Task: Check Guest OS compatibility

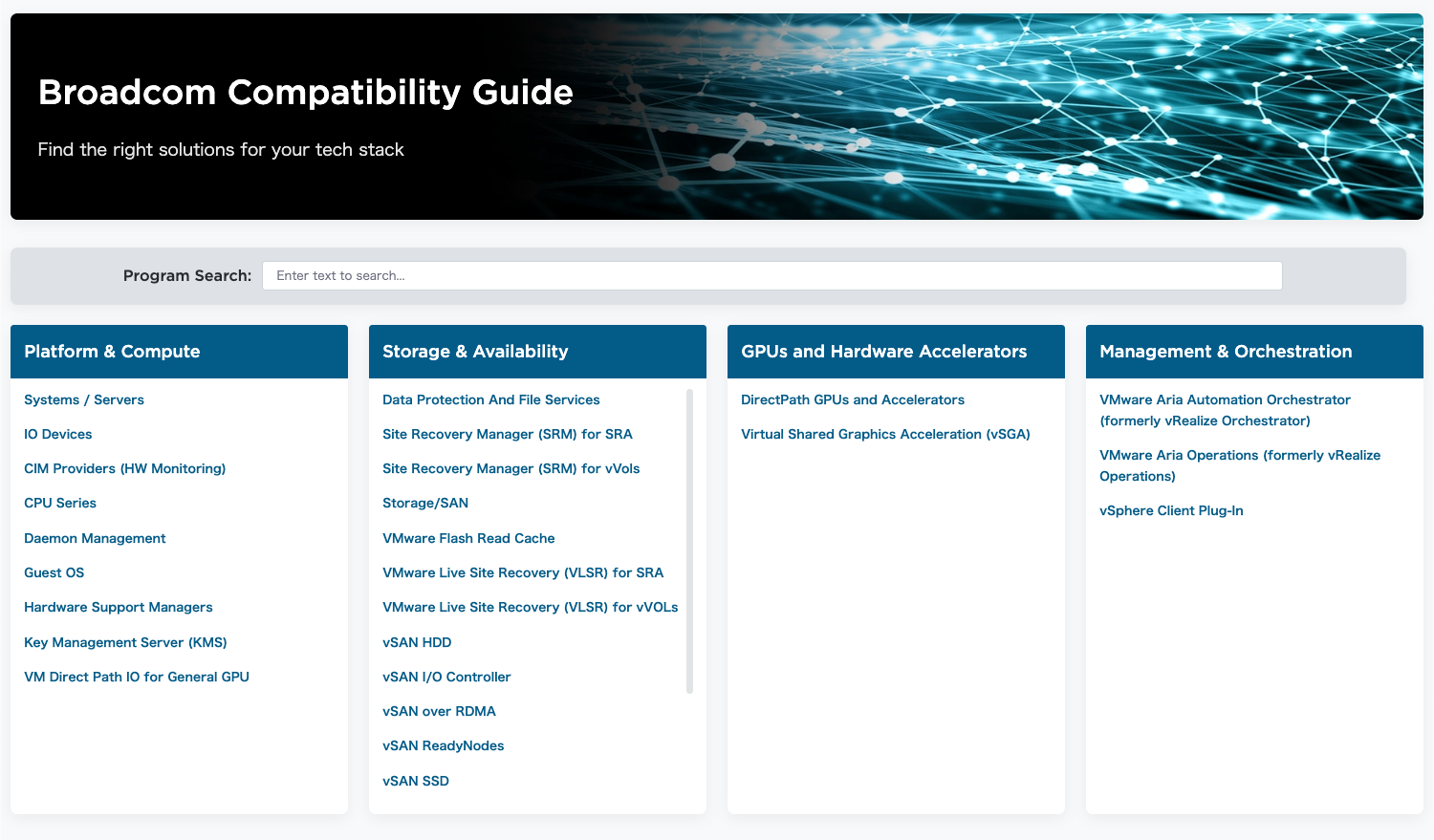Action: click(54, 572)
